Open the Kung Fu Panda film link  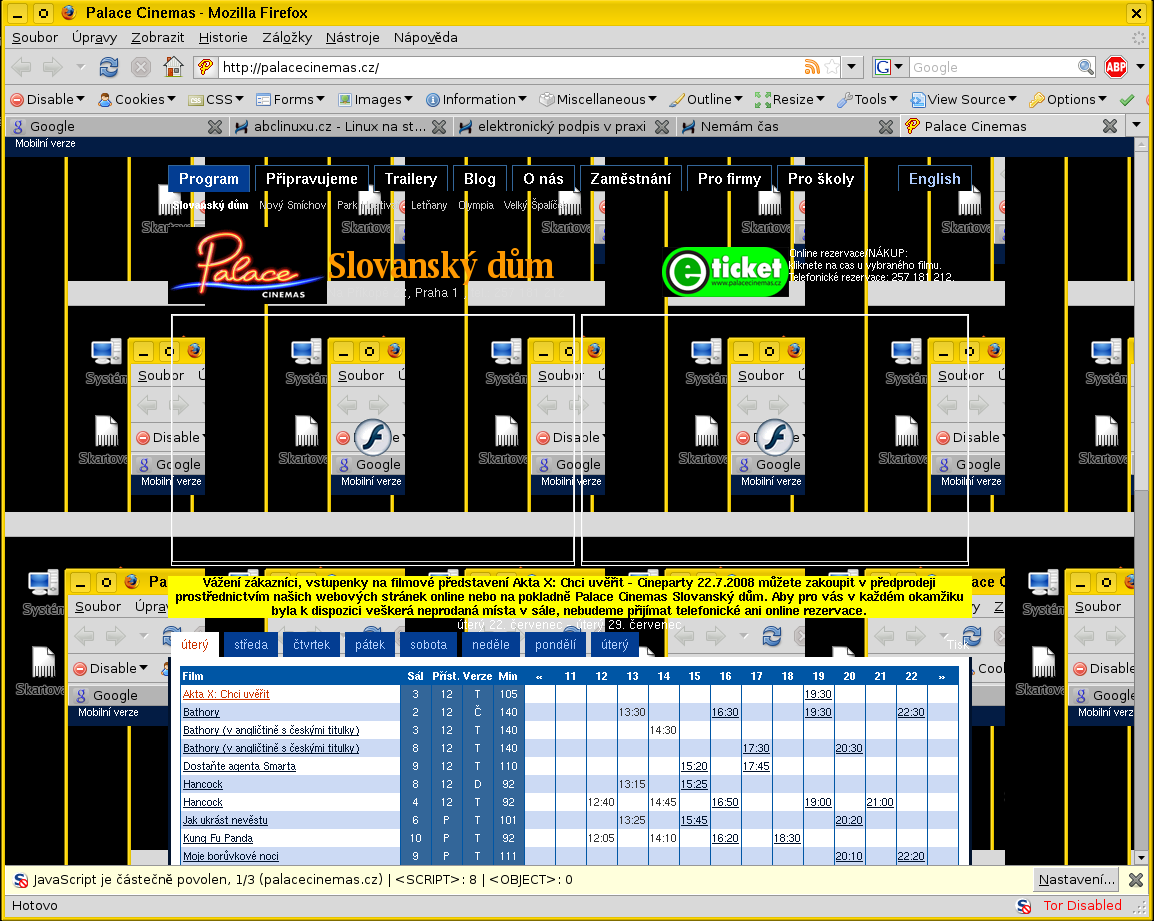click(218, 839)
